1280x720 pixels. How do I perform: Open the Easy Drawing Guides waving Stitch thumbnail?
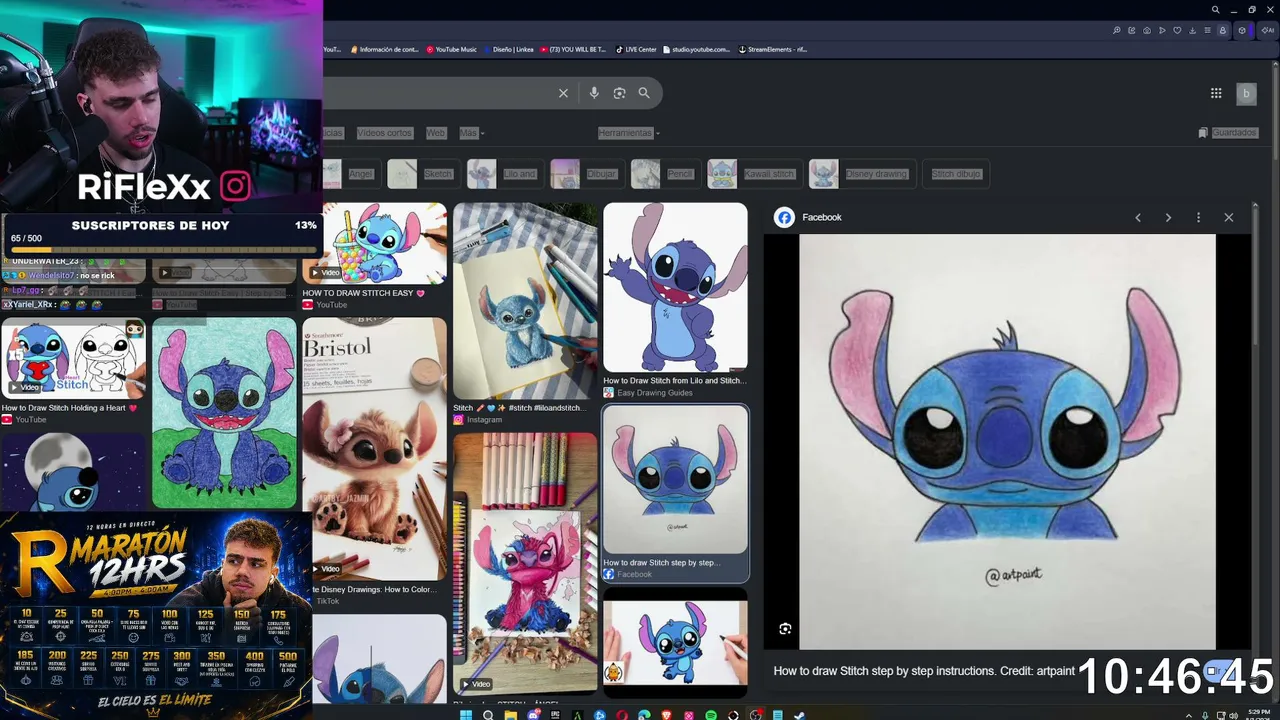675,287
